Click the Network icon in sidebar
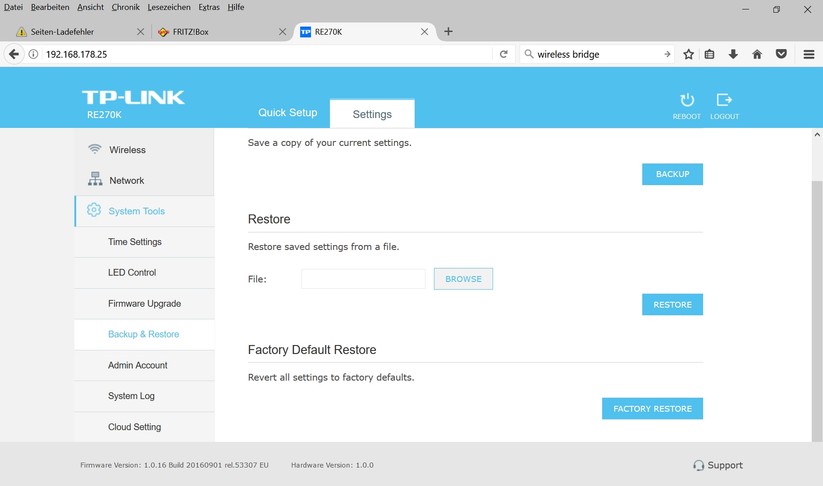823x486 pixels. (95, 180)
